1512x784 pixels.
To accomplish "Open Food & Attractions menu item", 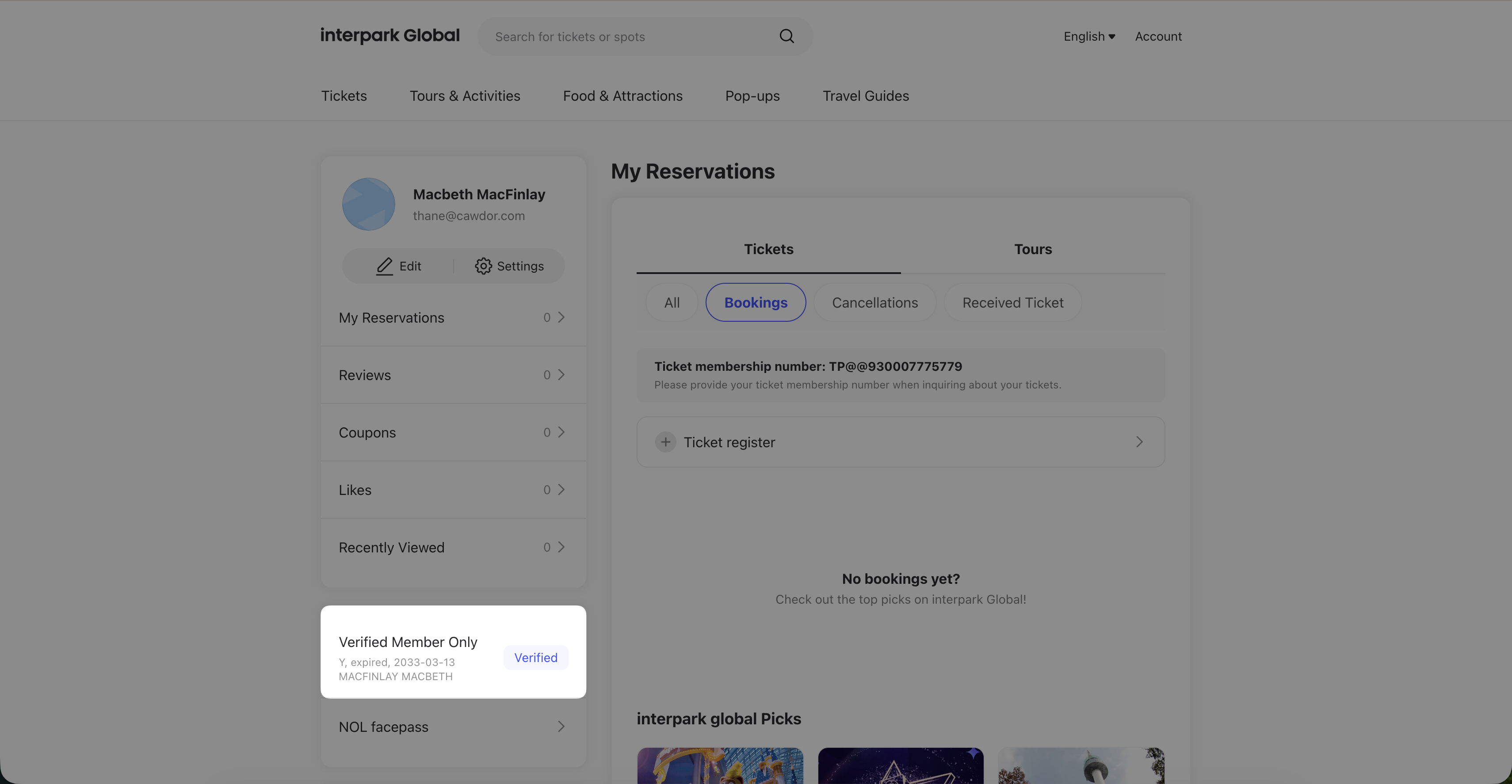I will (x=622, y=95).
